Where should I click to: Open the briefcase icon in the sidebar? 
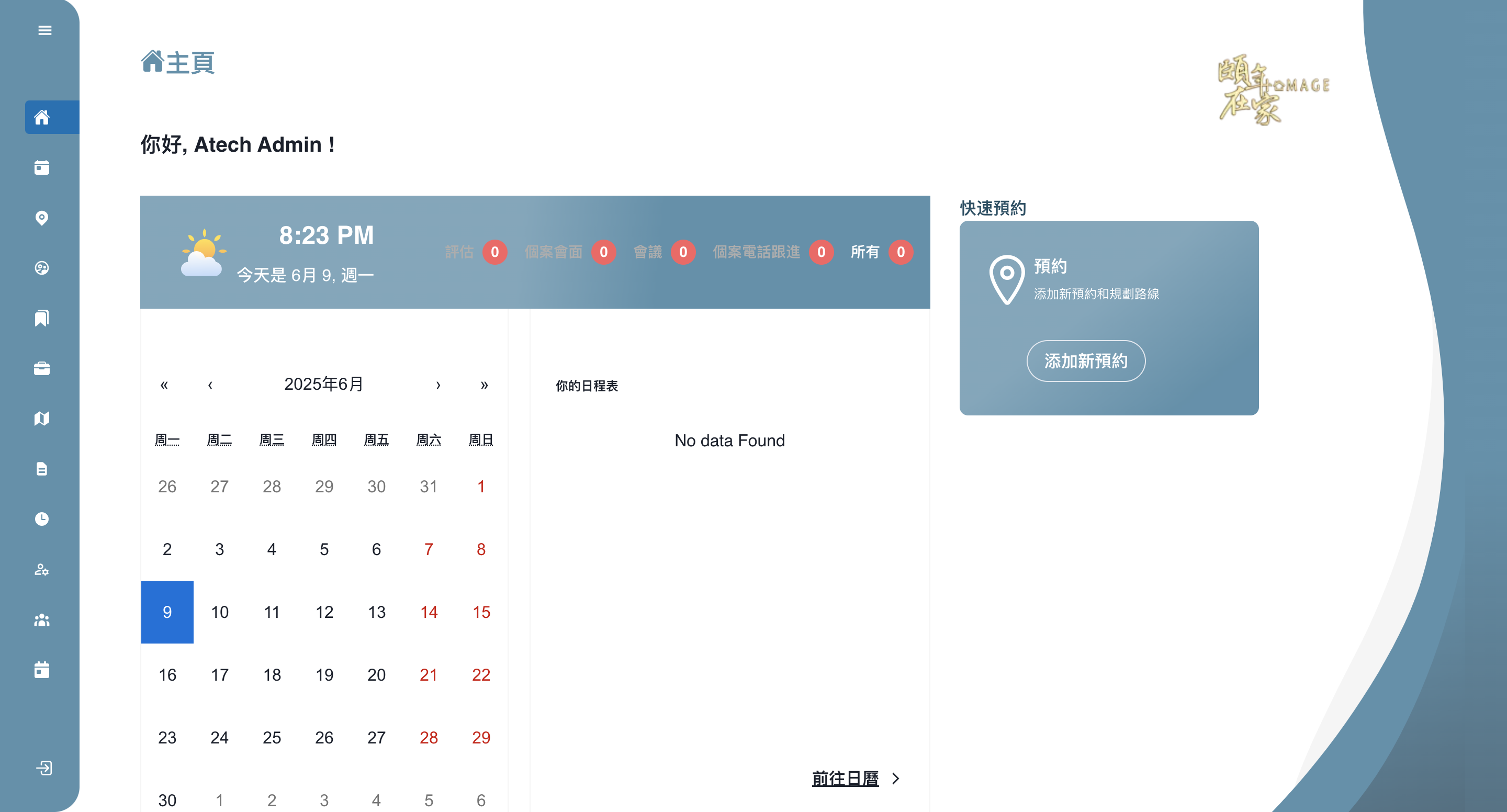(41, 368)
